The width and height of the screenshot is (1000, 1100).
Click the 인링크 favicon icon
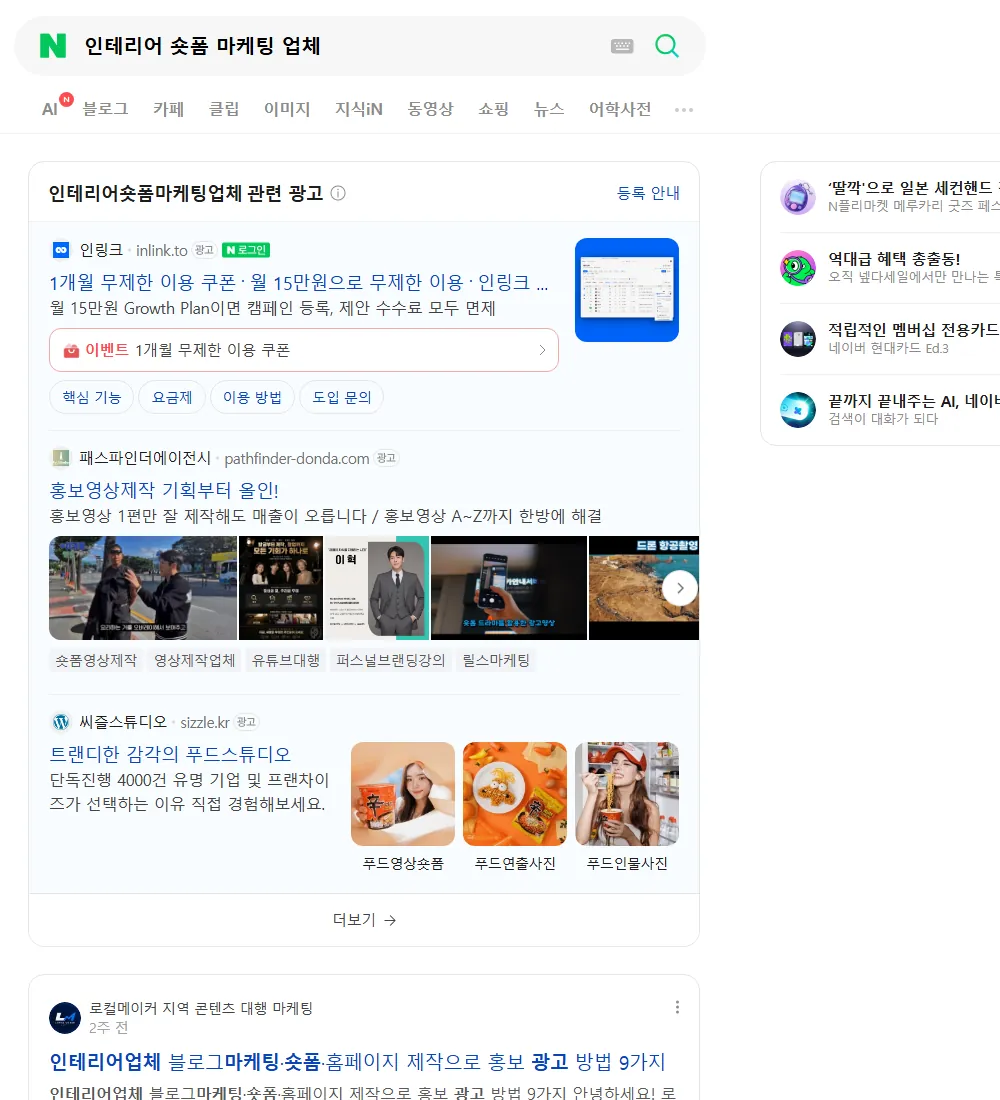click(x=61, y=250)
